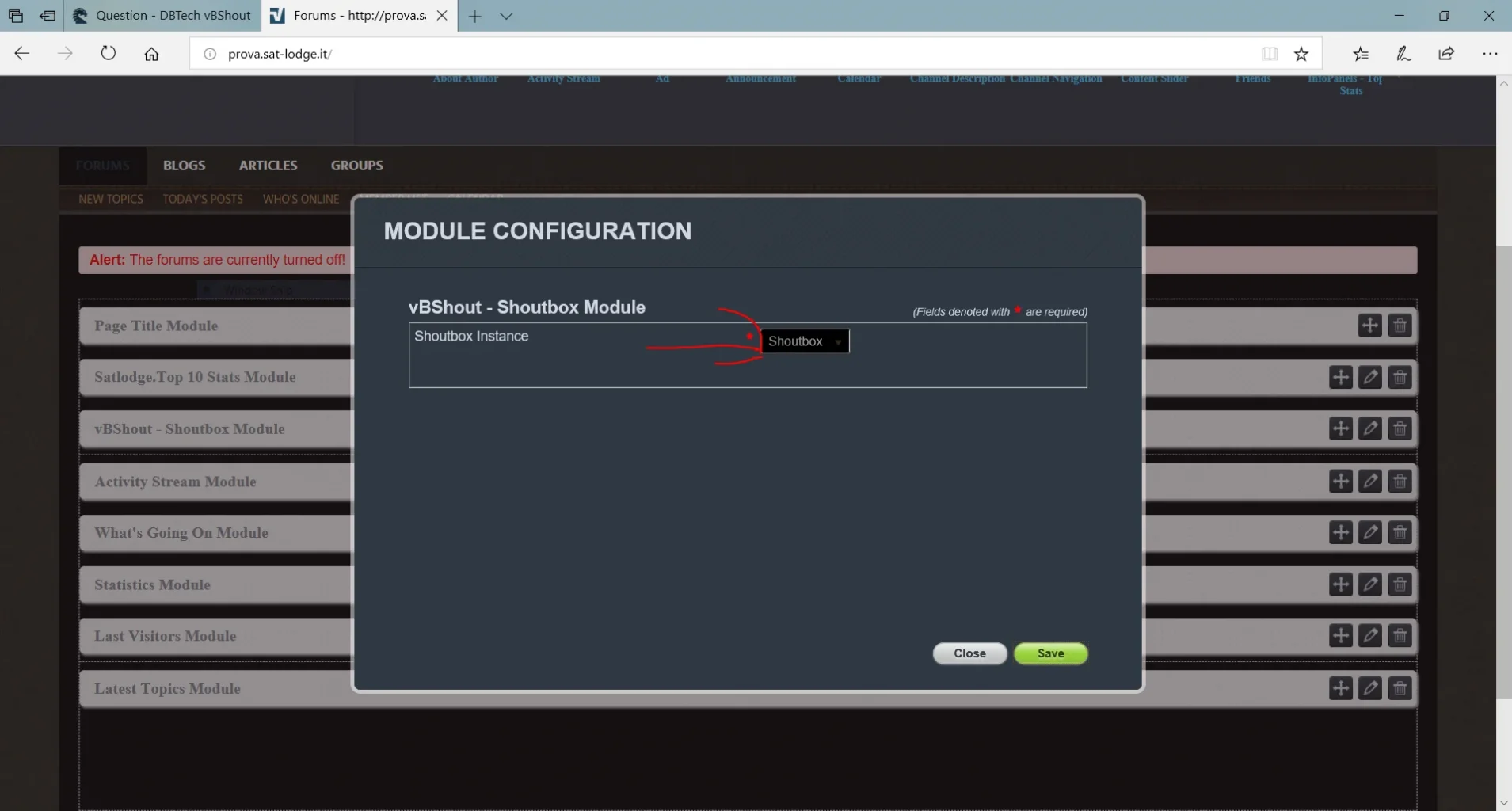This screenshot has width=1512, height=811.
Task: Go to WHO'S ONLINE link
Action: [301, 199]
